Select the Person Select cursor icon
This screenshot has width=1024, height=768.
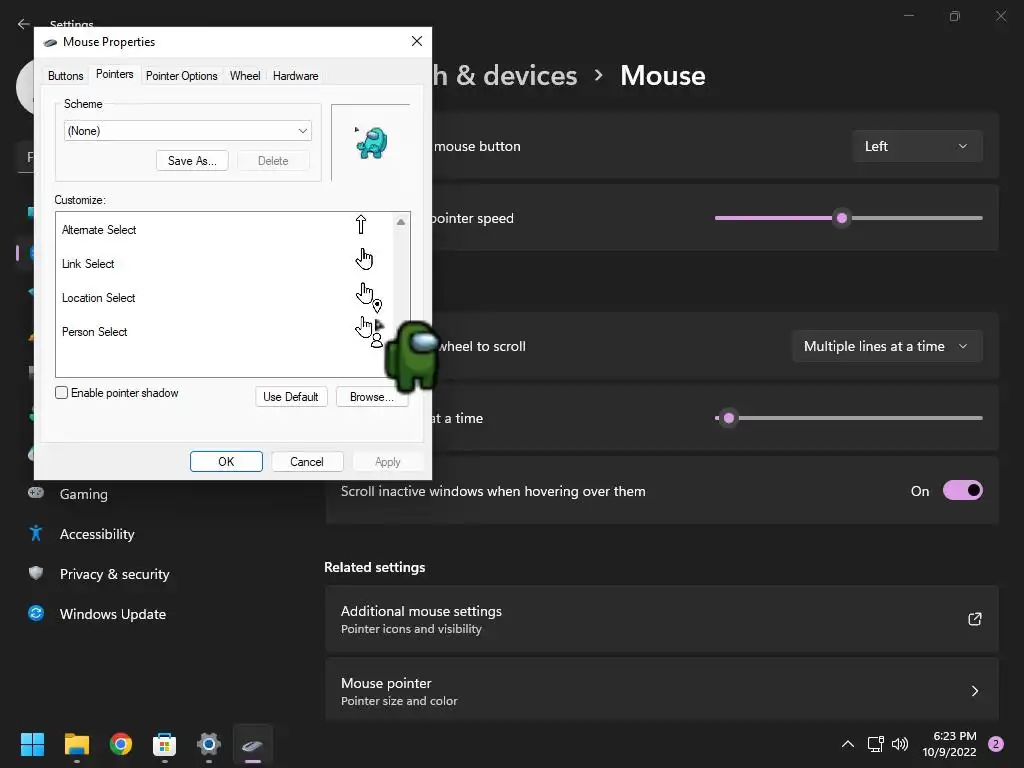coord(368,331)
